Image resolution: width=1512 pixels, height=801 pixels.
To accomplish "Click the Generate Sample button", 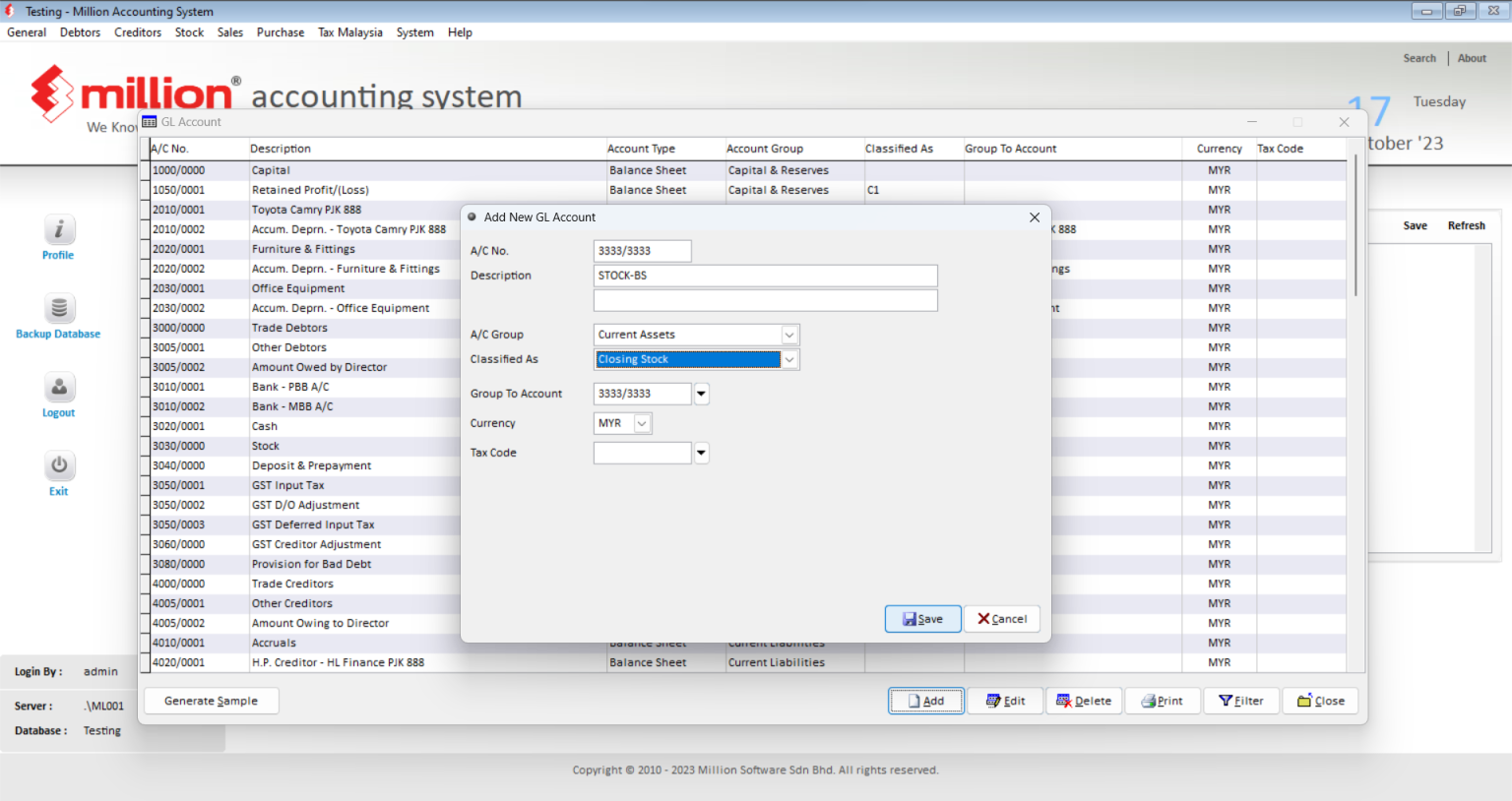I will tap(212, 701).
